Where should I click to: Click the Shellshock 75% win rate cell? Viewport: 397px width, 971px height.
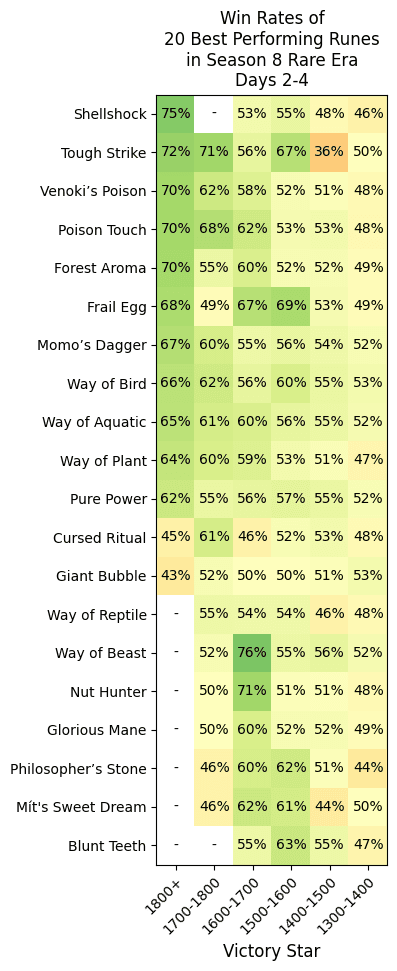pyautogui.click(x=176, y=114)
